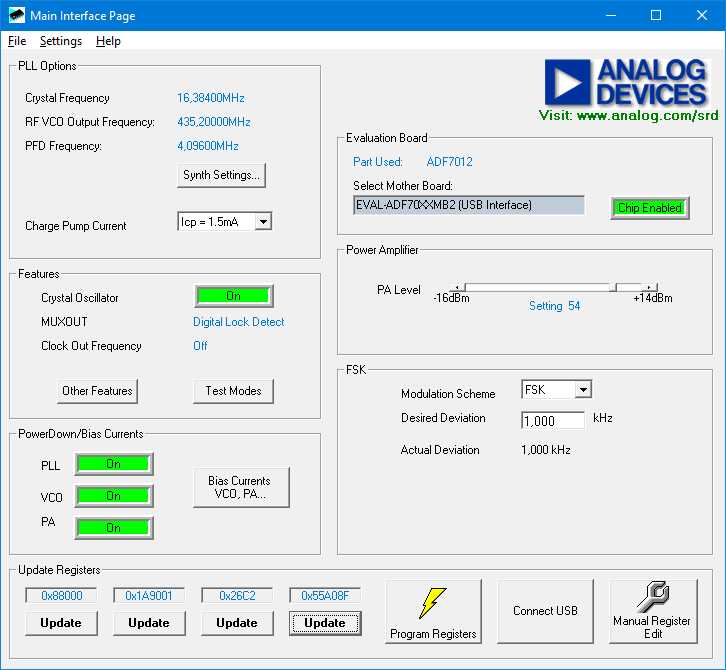The height and width of the screenshot is (670, 726).
Task: Open the Help menu
Action: [108, 41]
